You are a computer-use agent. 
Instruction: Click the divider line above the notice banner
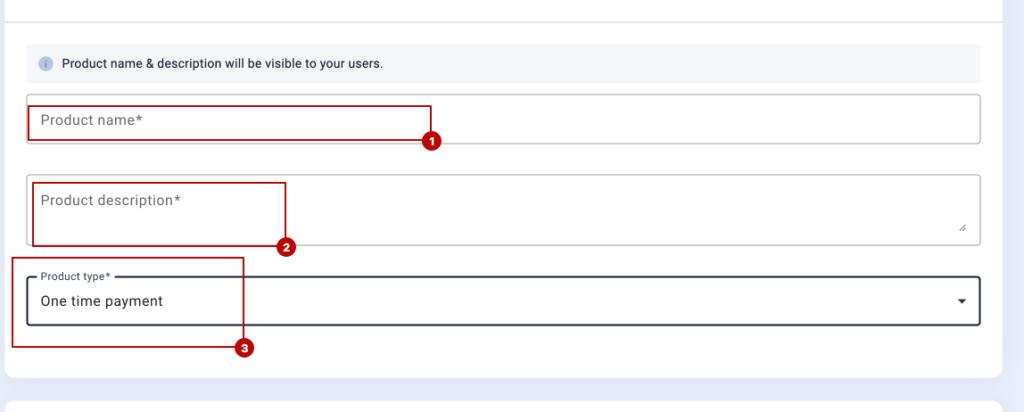(x=503, y=23)
